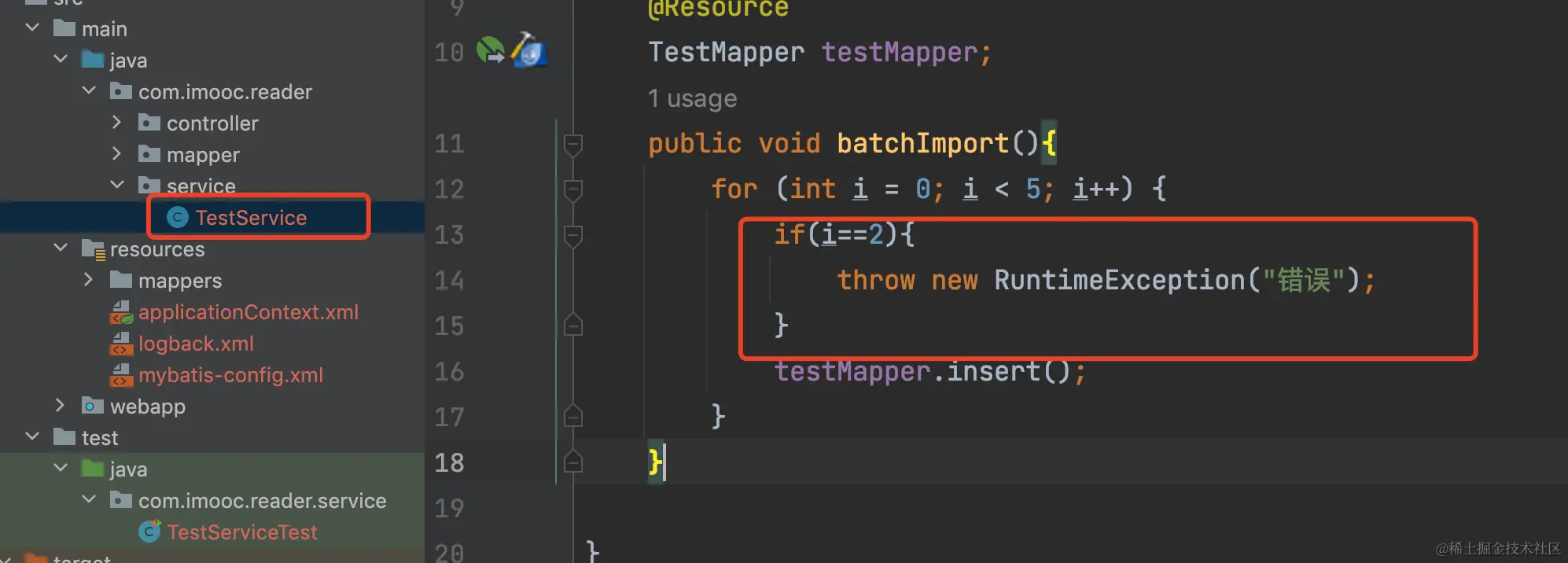The image size is (1568, 563).
Task: Click the testMapper field name on line 10
Action: (x=899, y=53)
